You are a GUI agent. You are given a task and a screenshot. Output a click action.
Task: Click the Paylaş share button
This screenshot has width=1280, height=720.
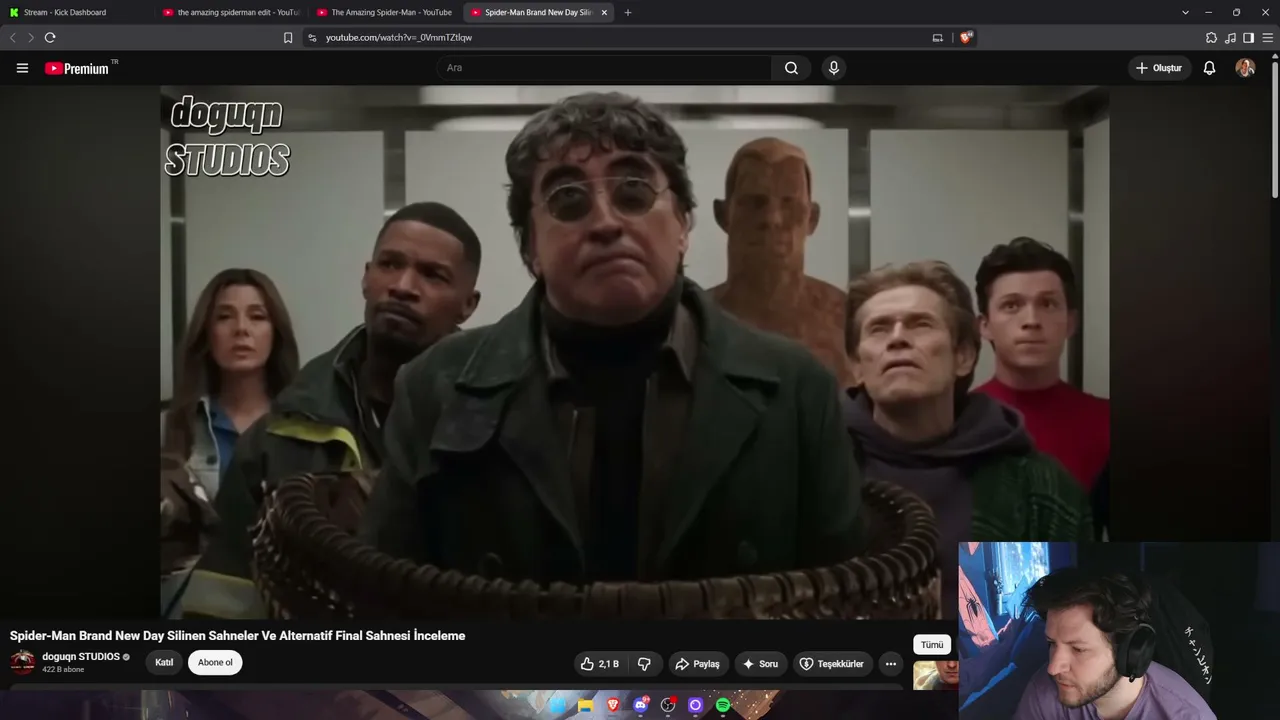[697, 664]
